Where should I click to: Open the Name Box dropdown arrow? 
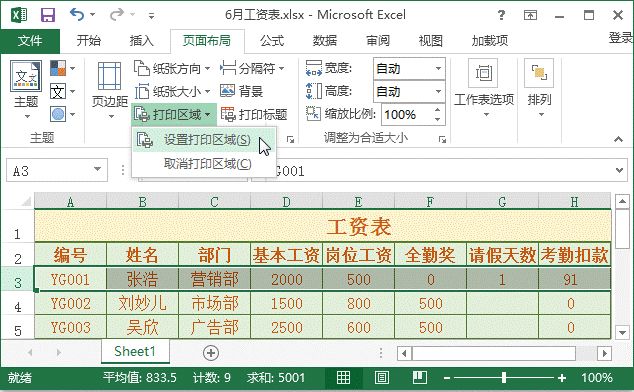point(97,170)
